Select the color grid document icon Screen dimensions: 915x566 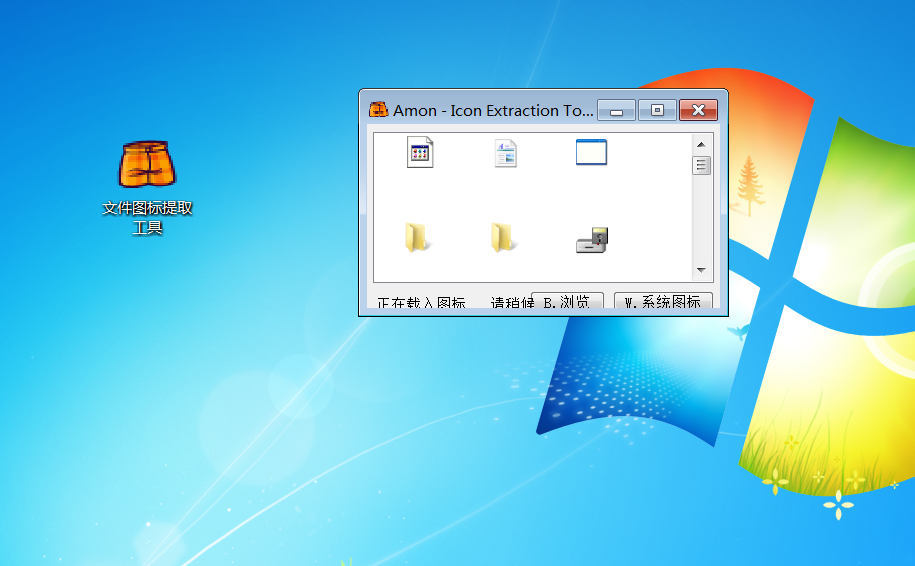420,152
